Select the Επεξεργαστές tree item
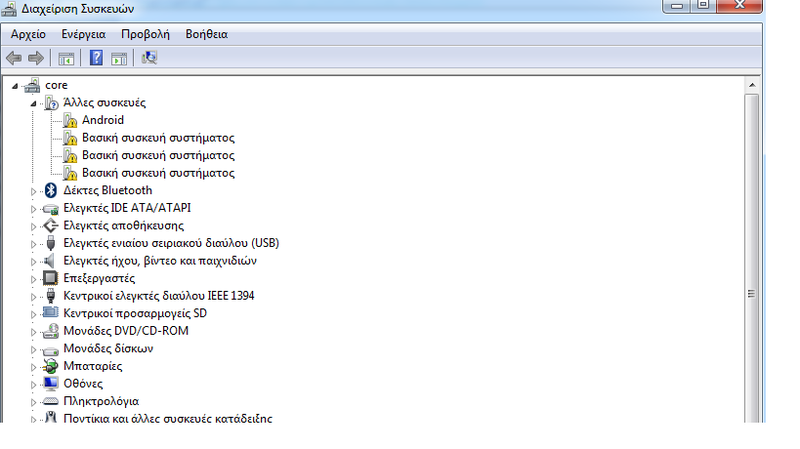Screen dimensions: 800x449 98,278
